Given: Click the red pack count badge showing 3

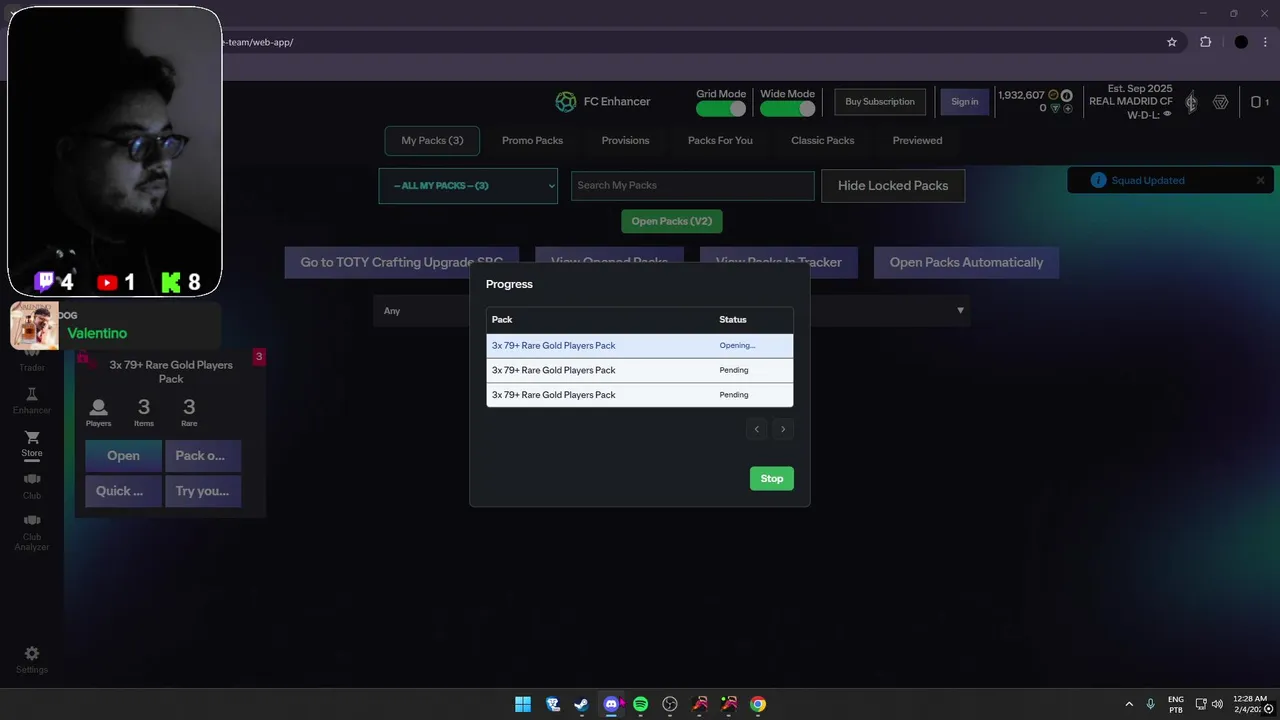Looking at the screenshot, I should (259, 357).
